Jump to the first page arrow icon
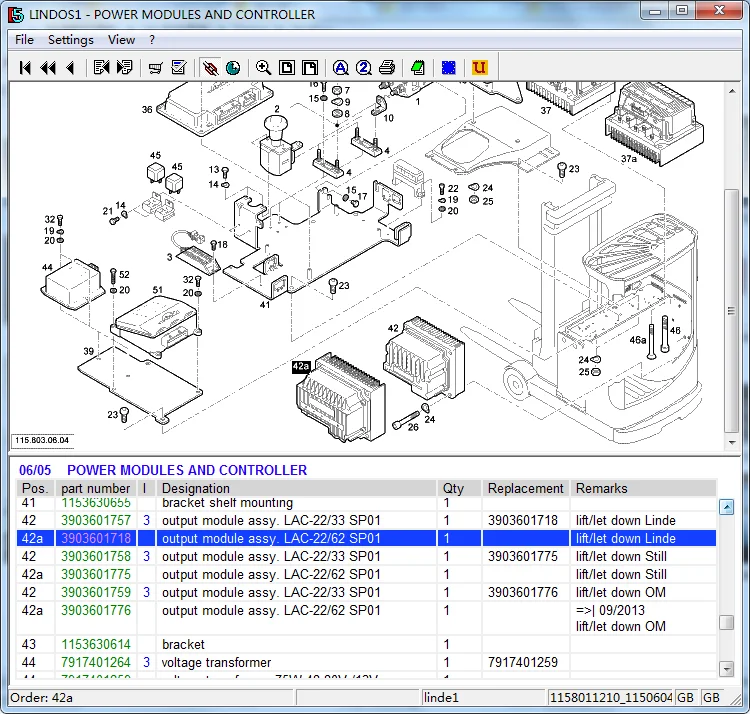The image size is (750, 714). point(26,68)
